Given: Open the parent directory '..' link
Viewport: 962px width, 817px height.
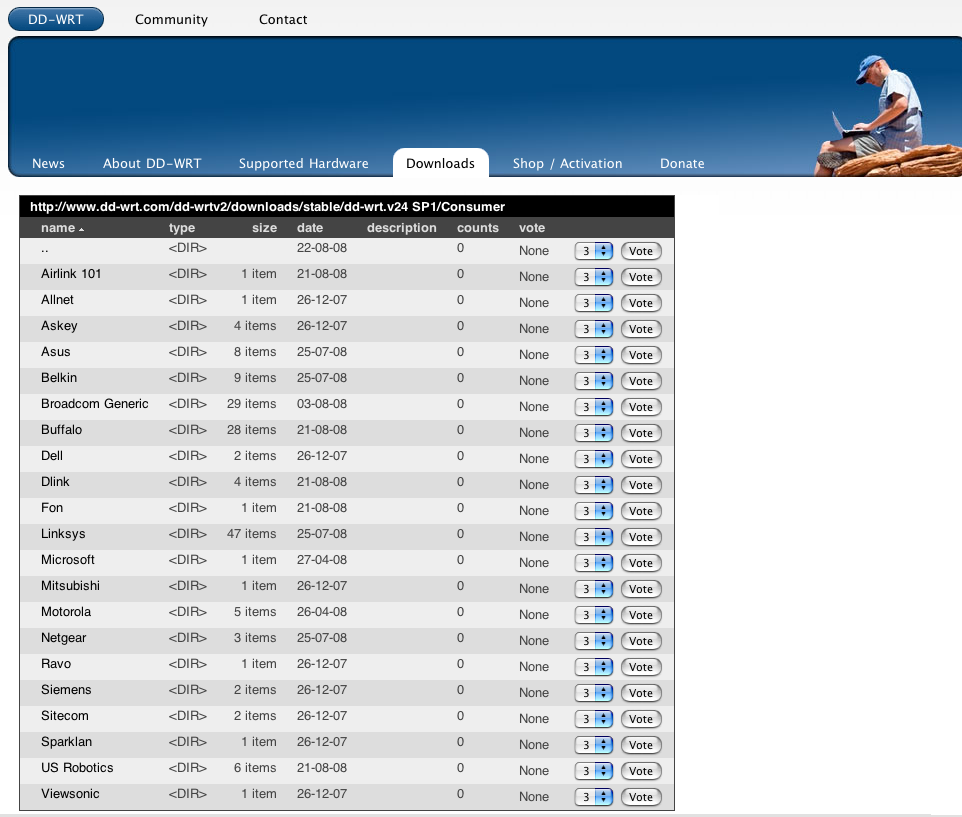Looking at the screenshot, I should 45,248.
